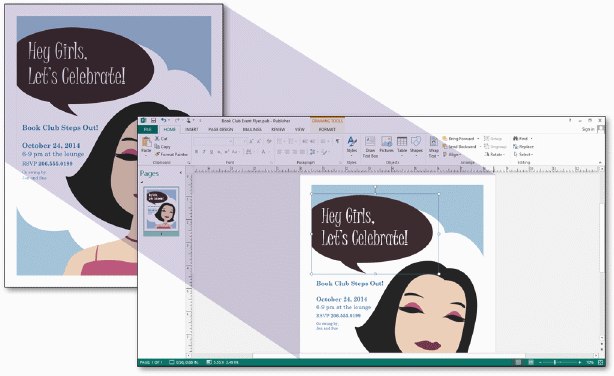Viewport: 614px width, 376px height.
Task: Open the Select dropdown in Editing
Action: point(523,154)
